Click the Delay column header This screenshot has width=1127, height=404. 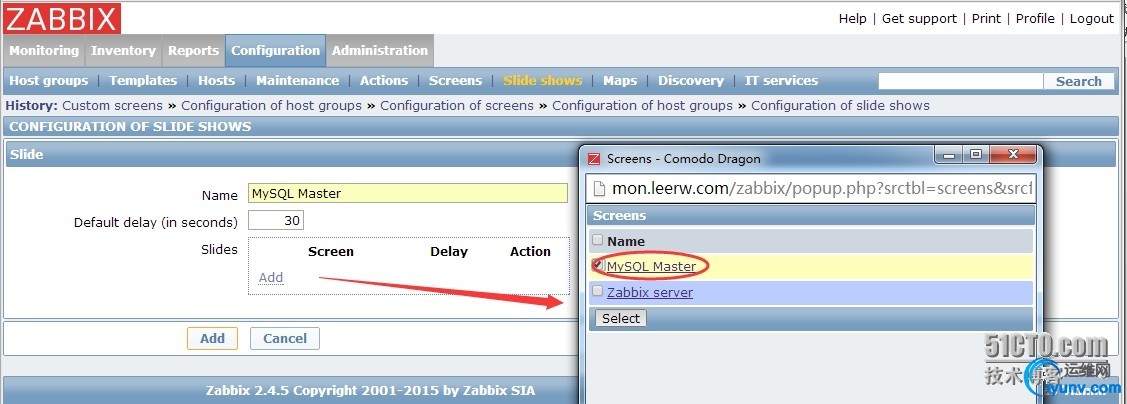pos(448,252)
